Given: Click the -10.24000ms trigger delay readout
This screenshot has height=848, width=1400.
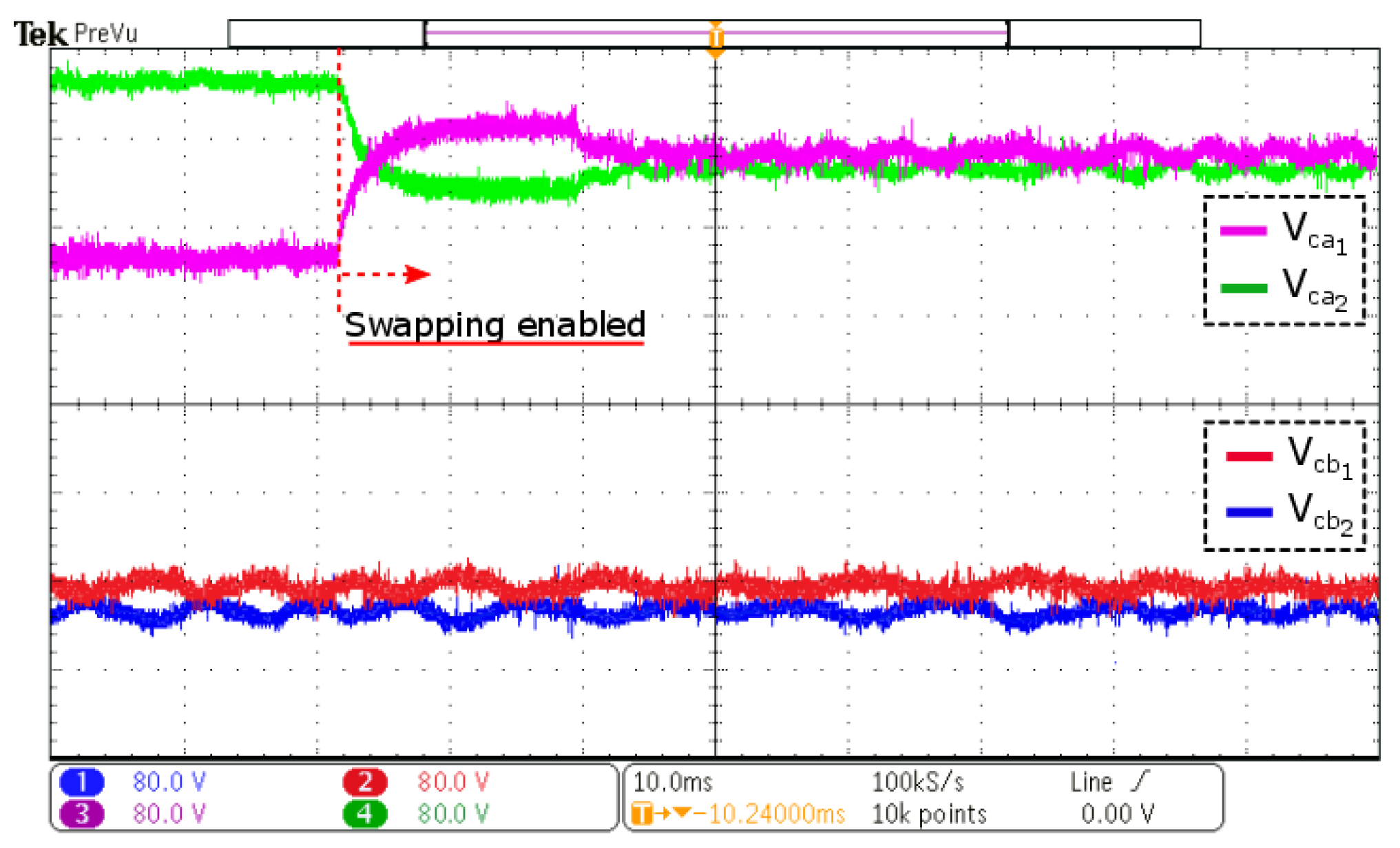Looking at the screenshot, I should click(769, 814).
